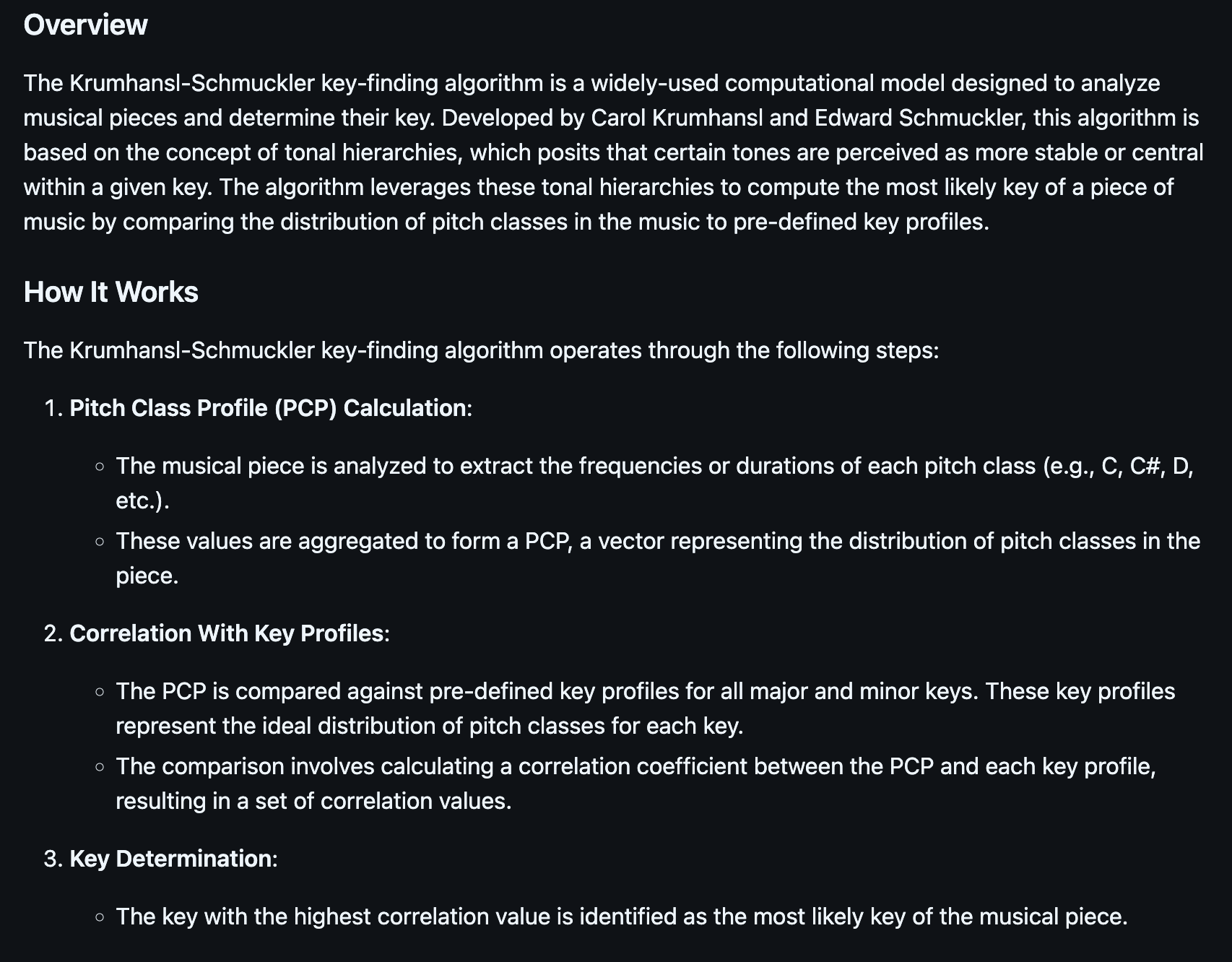Click the Correlation With Key Profiles title
Viewport: 1232px width, 962px height.
coord(227,633)
